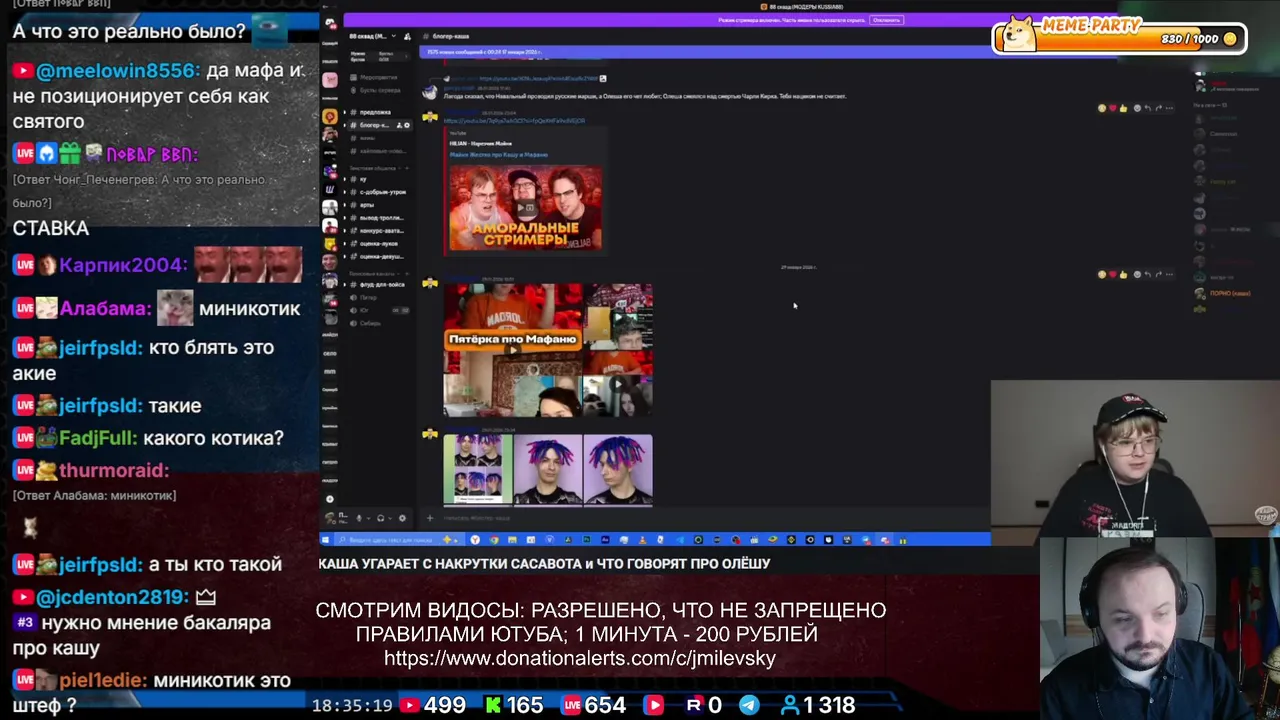The height and width of the screenshot is (720, 1280).
Task: Play the Пятёрка про Мафаню video
Action: click(513, 350)
